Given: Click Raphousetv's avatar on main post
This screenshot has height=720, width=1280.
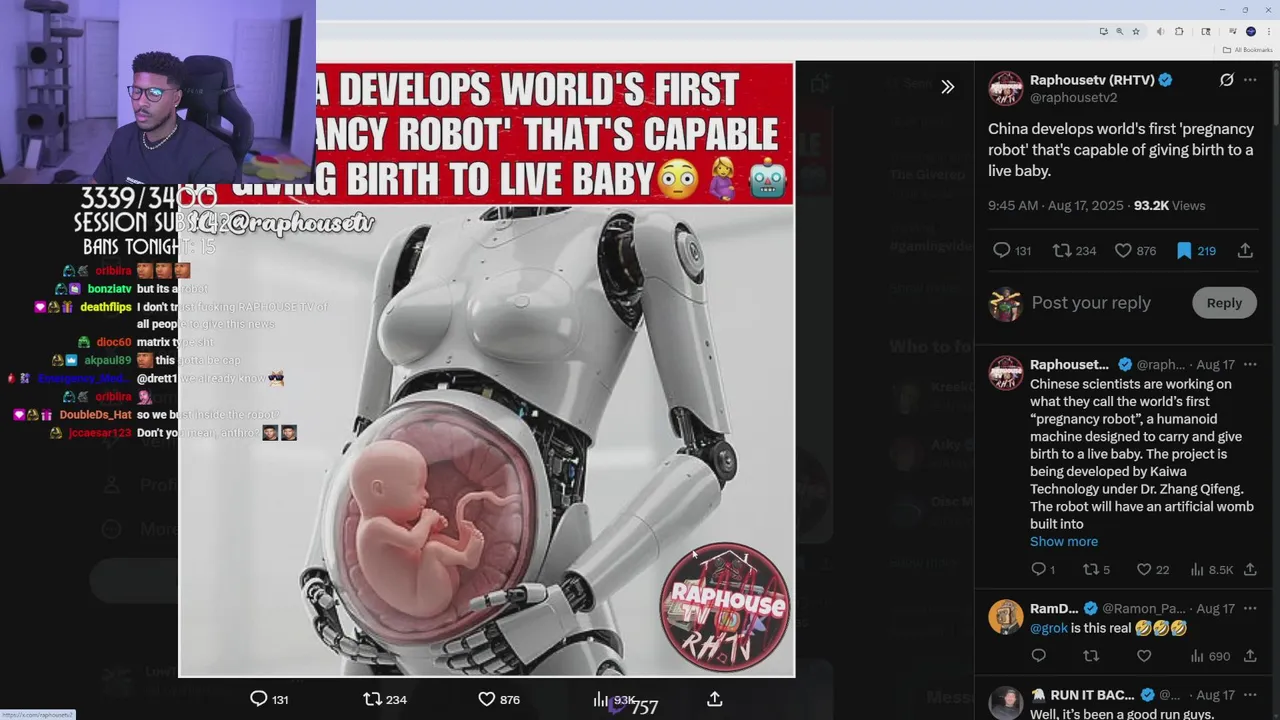Looking at the screenshot, I should [x=1005, y=88].
